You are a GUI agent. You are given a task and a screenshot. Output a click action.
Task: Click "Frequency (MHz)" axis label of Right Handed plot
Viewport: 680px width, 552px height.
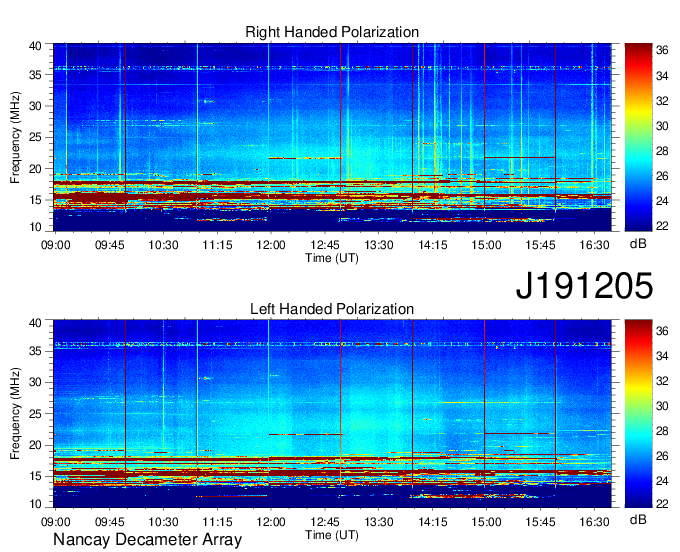[x=15, y=137]
